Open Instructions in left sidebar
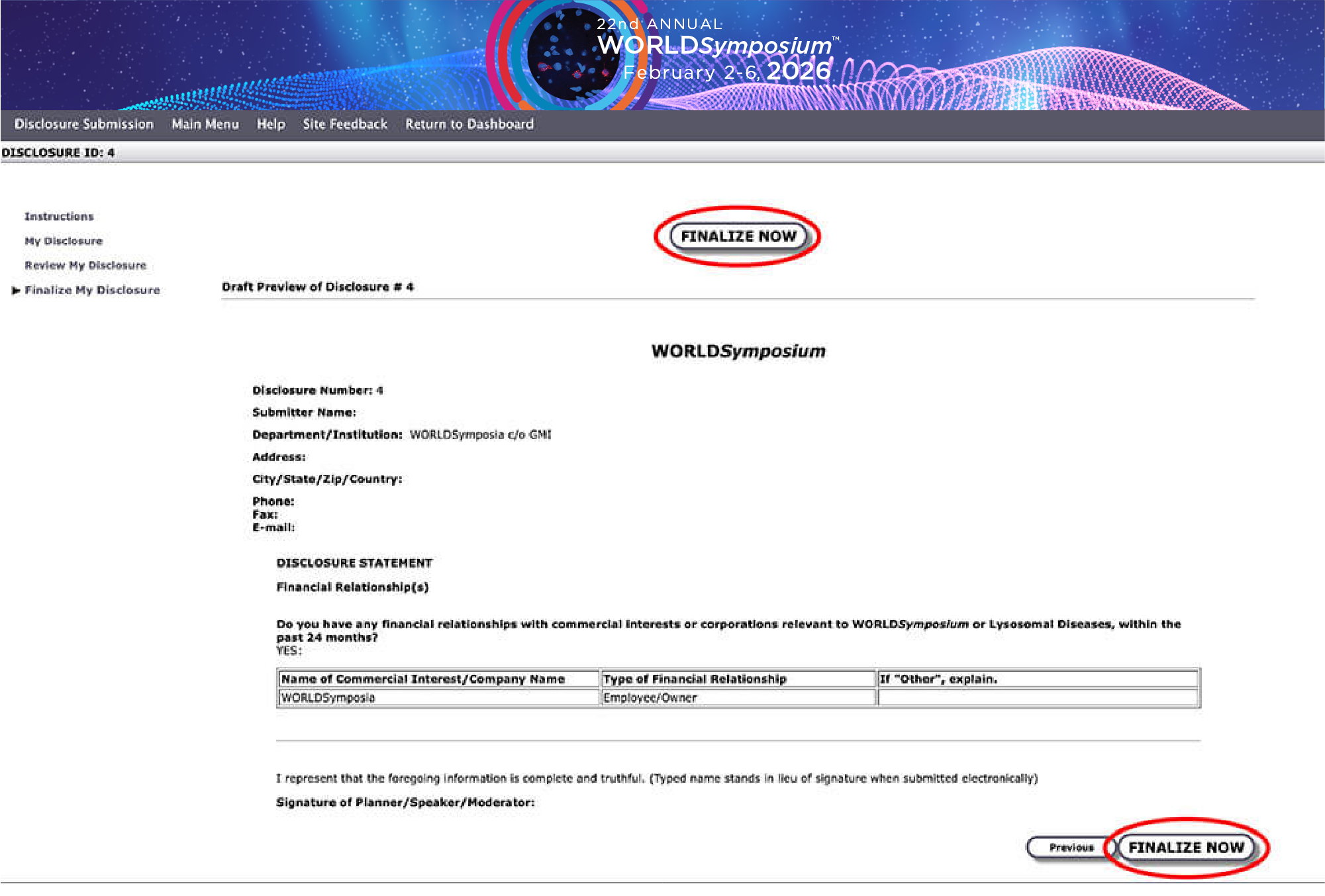The image size is (1325, 896). [59, 217]
